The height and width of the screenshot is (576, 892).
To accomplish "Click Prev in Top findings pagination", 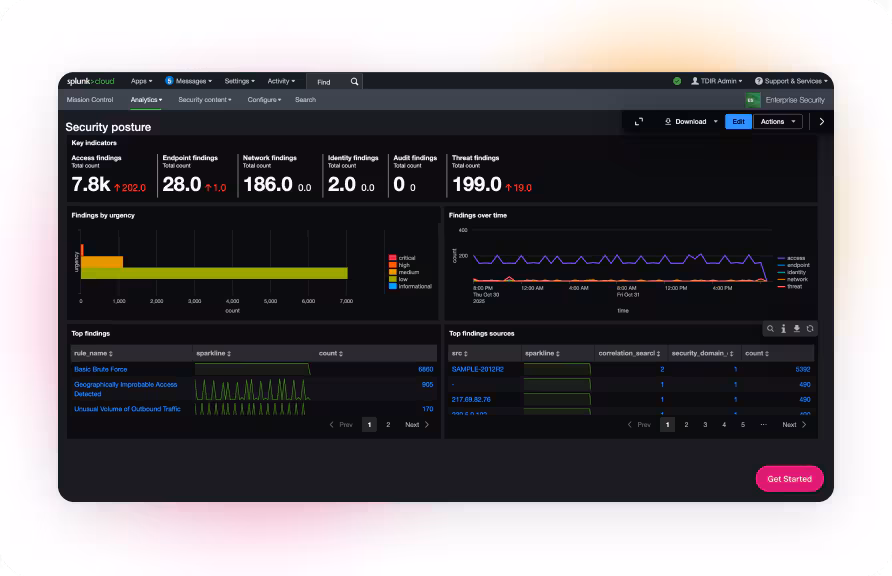I will tap(341, 425).
